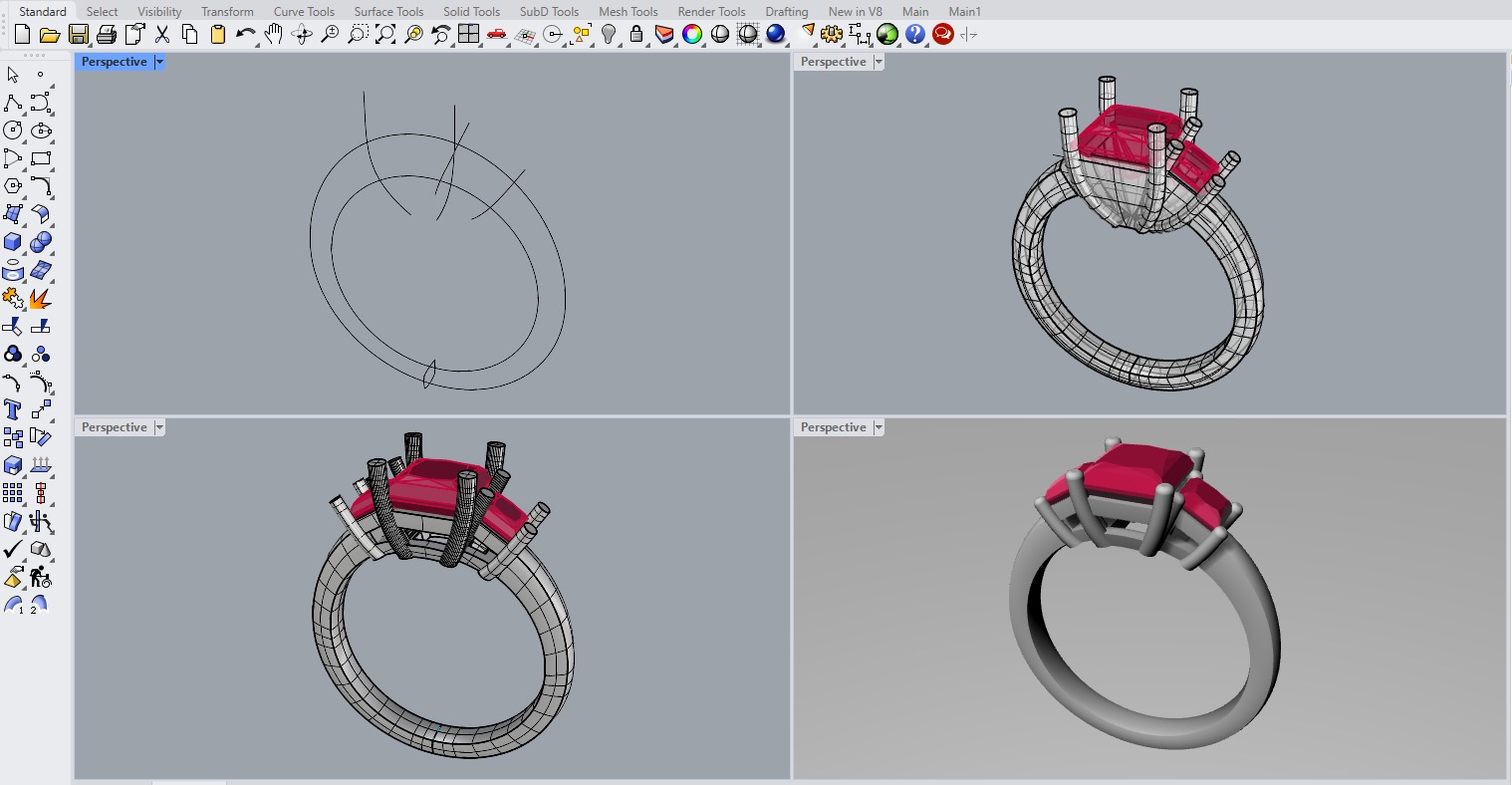Toggle the padlock Lock objects icon
Viewport: 1512px width, 785px height.
[x=636, y=35]
